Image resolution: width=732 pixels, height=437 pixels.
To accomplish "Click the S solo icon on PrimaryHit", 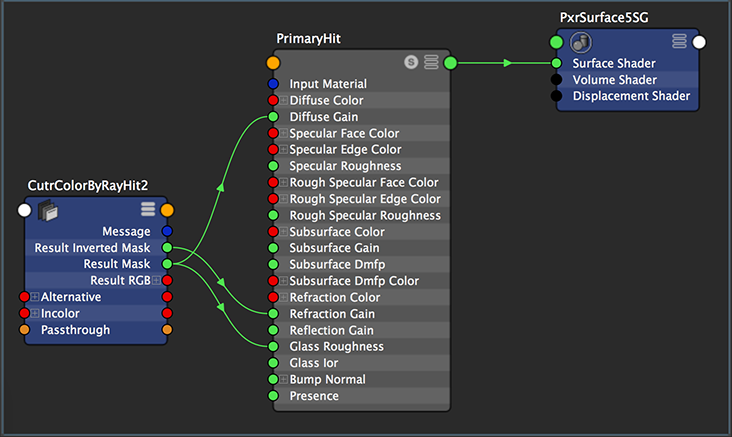I will tap(411, 62).
